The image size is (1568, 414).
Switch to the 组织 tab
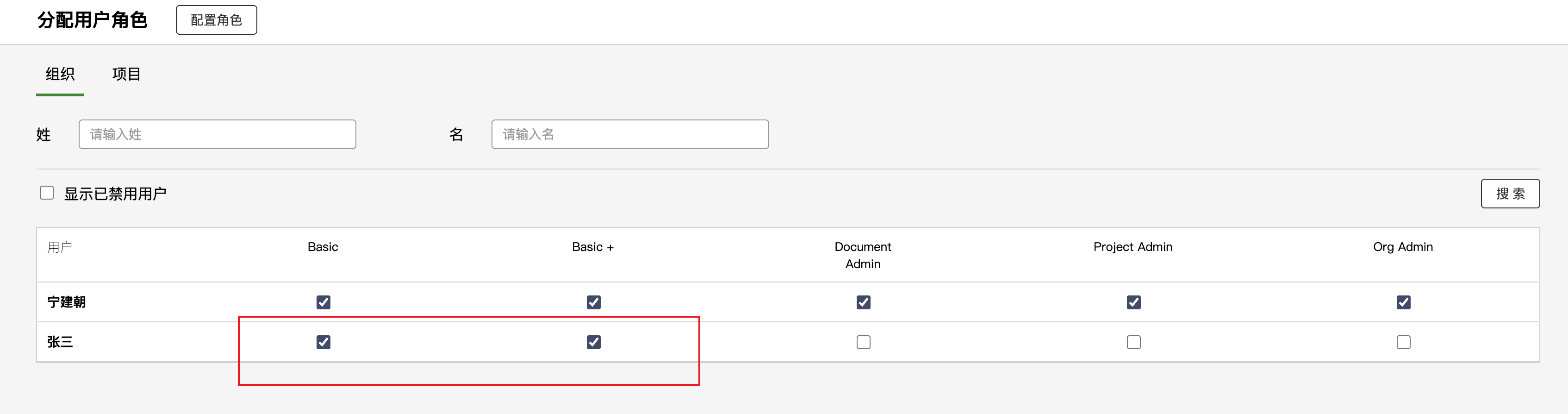(x=60, y=74)
